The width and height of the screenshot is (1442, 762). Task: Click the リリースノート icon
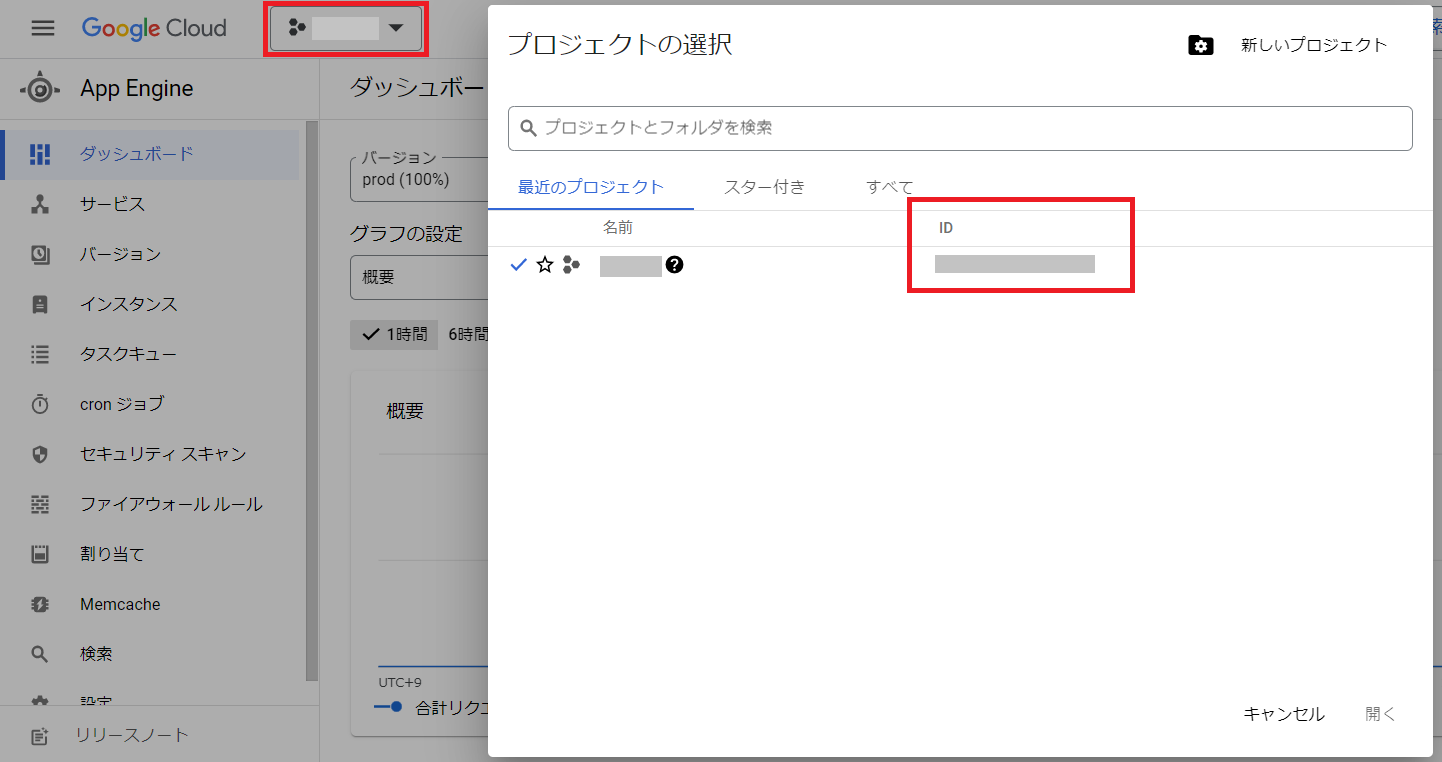coord(40,736)
